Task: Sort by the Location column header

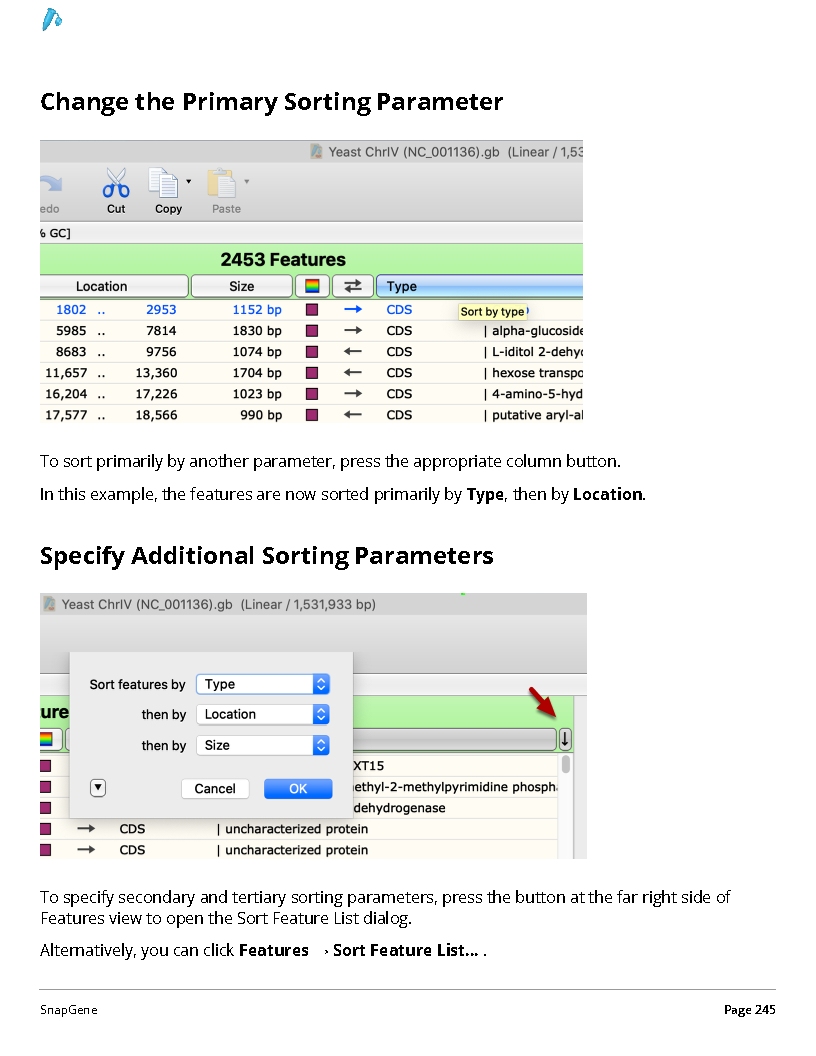Action: 114,286
